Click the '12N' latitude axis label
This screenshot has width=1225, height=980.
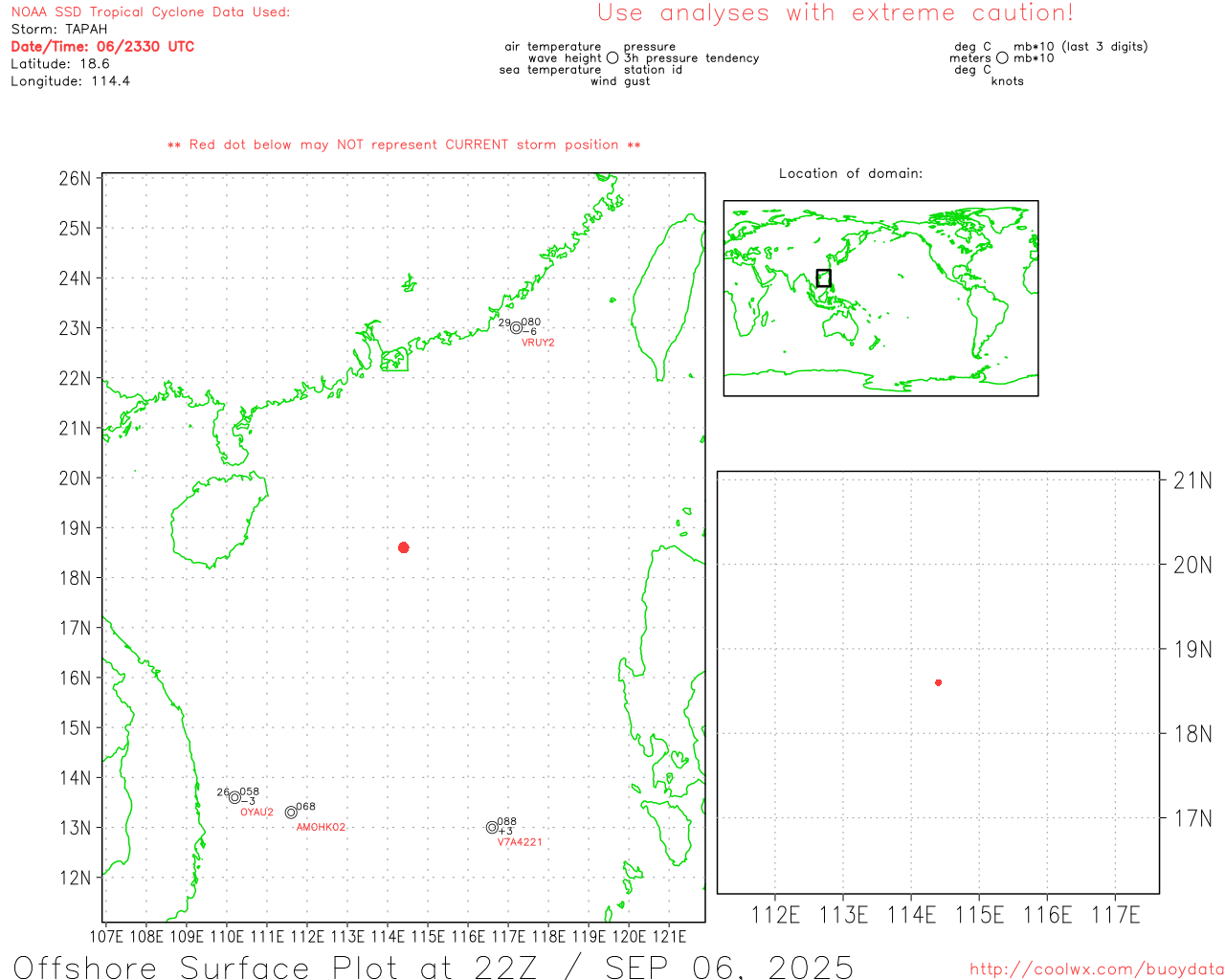click(76, 878)
